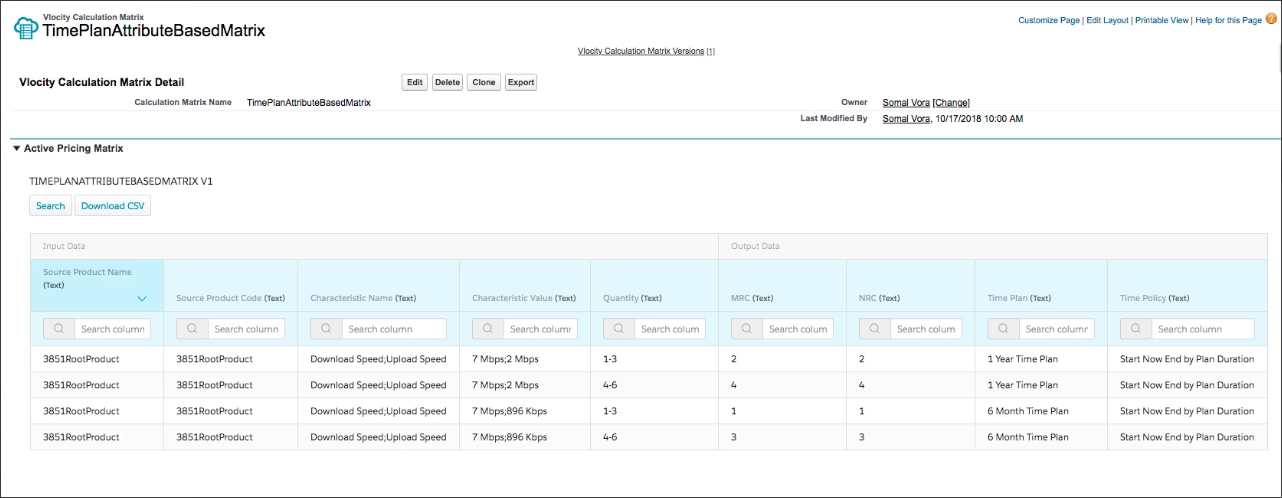The height and width of the screenshot is (498, 1282).
Task: Focus Quantity search column field
Action: tap(671, 329)
